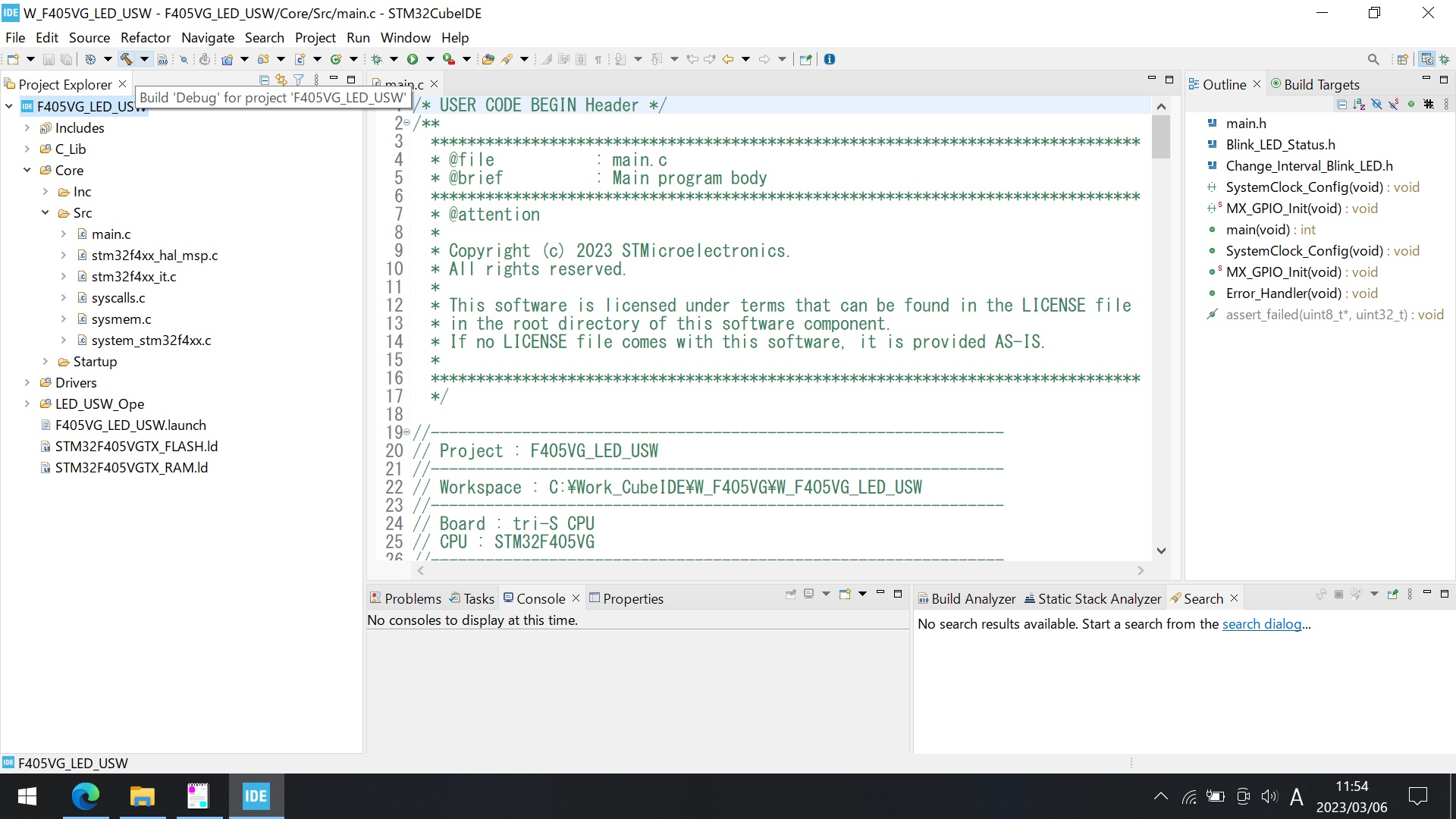Click the Pin Editor toolbar icon

(805, 59)
